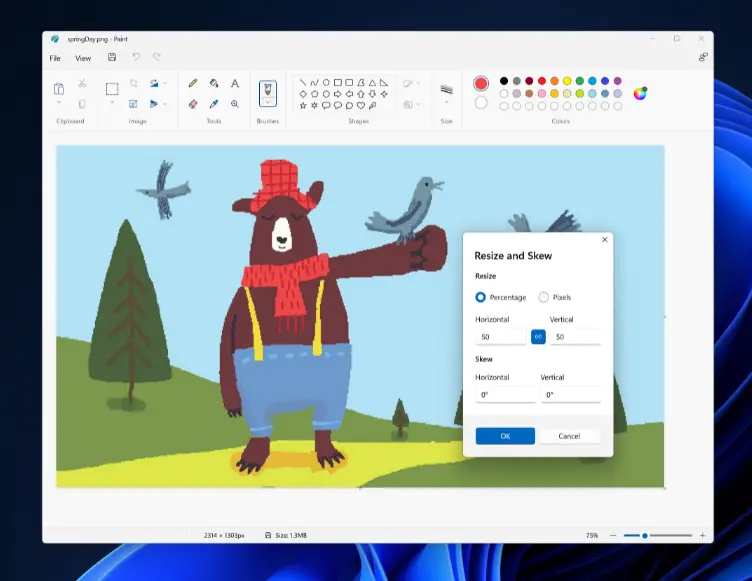Expand the Rotate dropdown arrow
The image size is (752, 581).
tap(165, 83)
